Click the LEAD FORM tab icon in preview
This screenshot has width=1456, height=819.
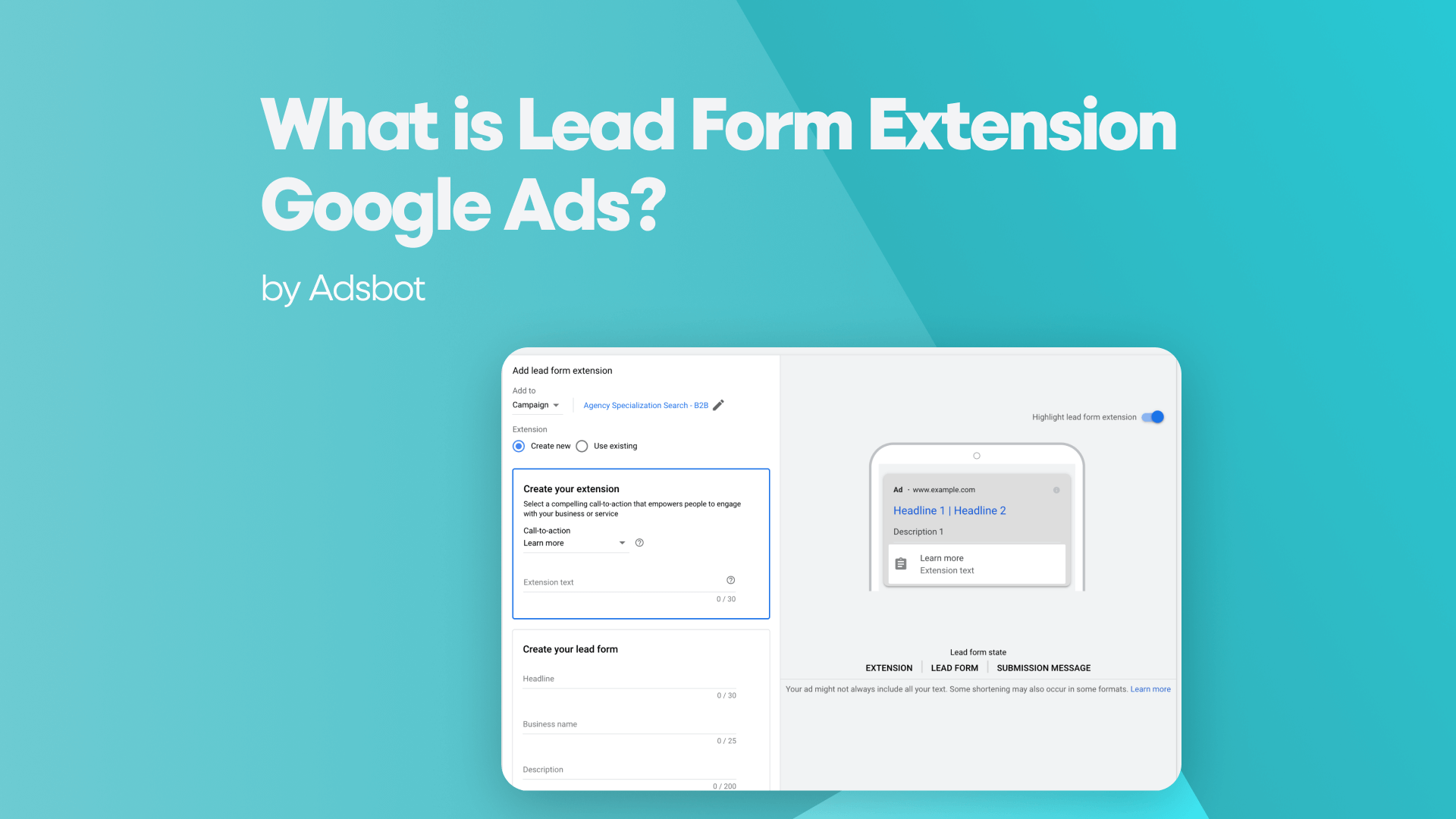(x=955, y=667)
